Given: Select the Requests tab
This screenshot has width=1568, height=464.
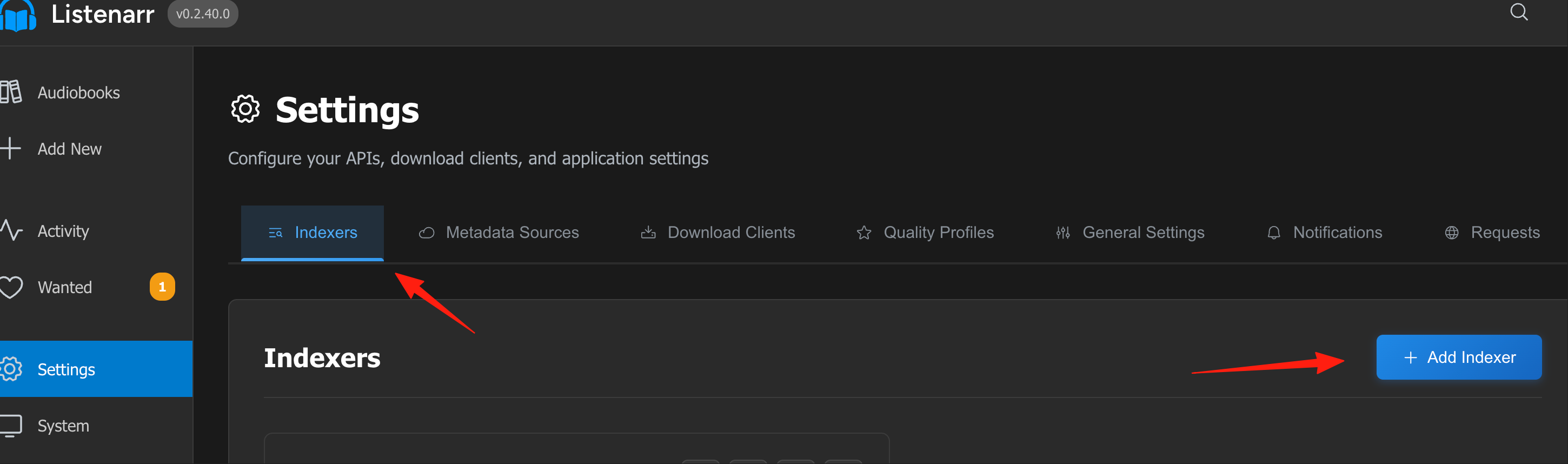Looking at the screenshot, I should (1492, 233).
